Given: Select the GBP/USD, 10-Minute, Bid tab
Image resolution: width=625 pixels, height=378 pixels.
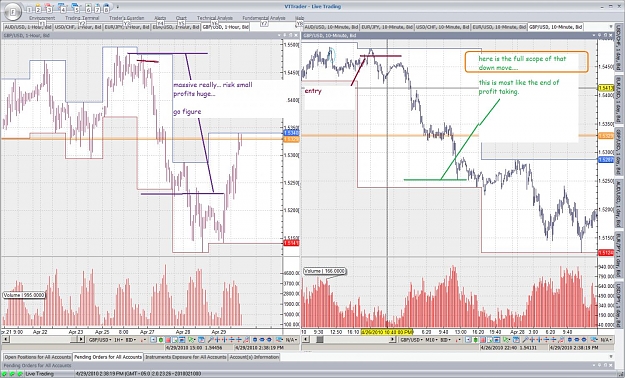Looking at the screenshot, I should 556,27.
